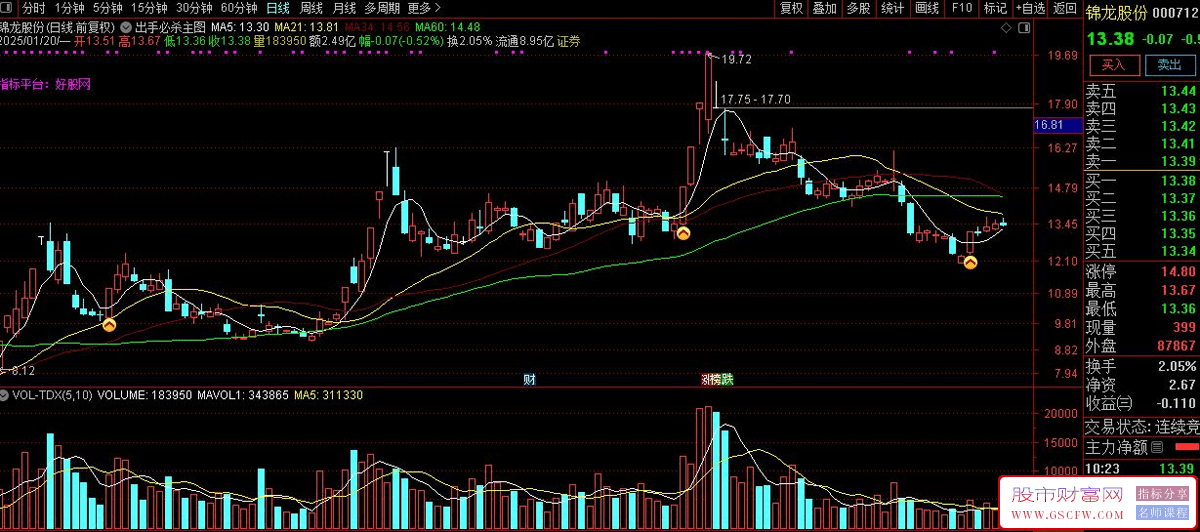Click the 标记 mark button
The image size is (1200, 532).
click(995, 8)
